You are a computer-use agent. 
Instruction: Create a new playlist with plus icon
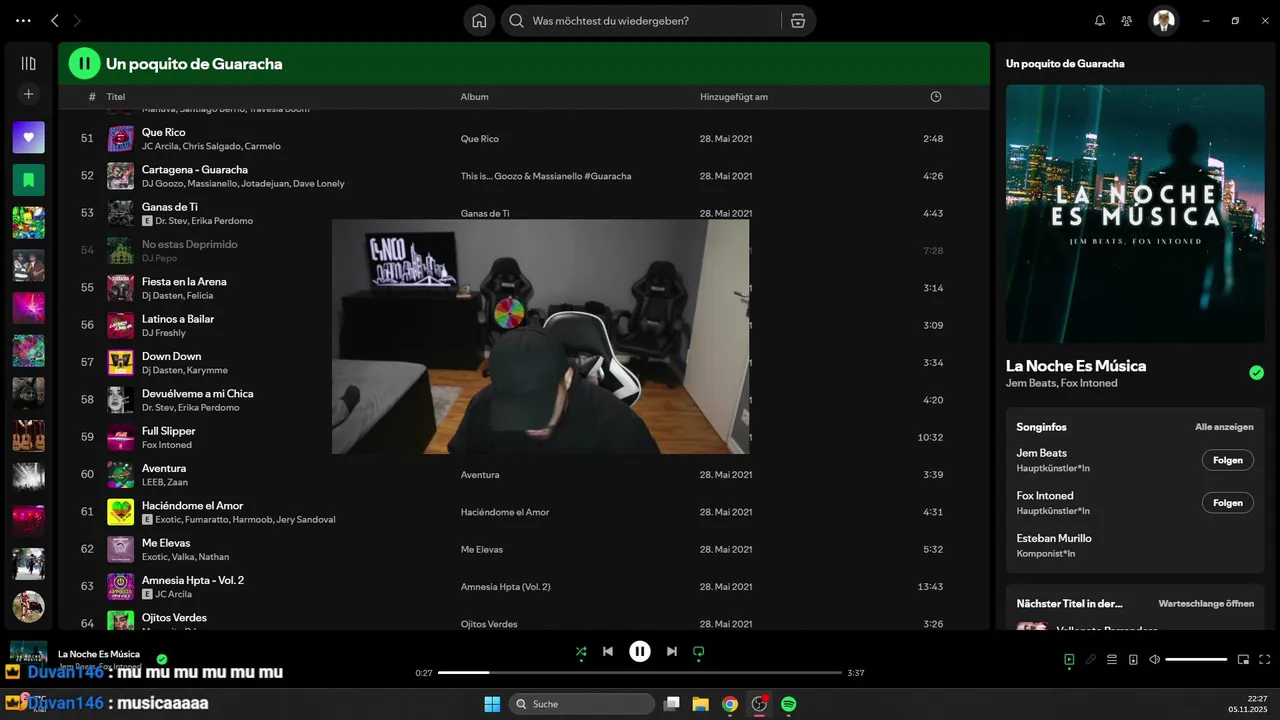pyautogui.click(x=28, y=94)
